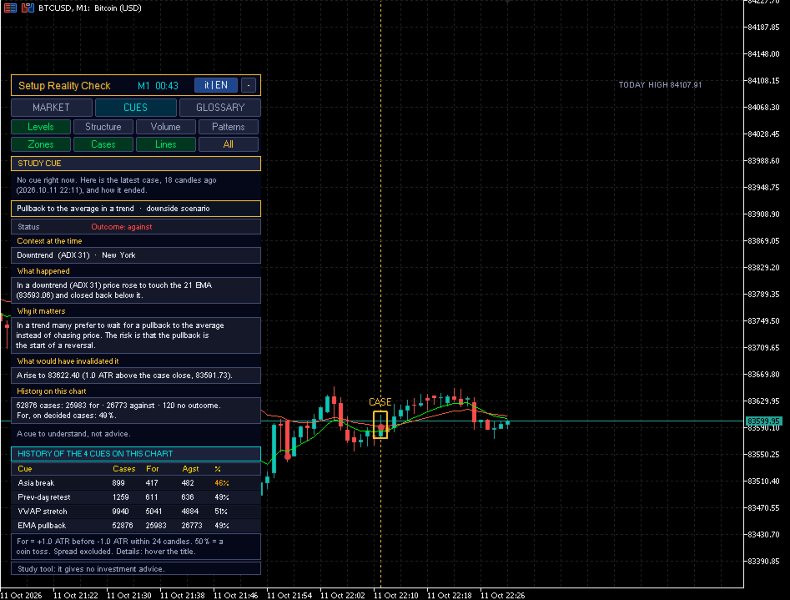
Task: Click the HISTORY OF THE 4 CUES title
Action: coord(136,454)
